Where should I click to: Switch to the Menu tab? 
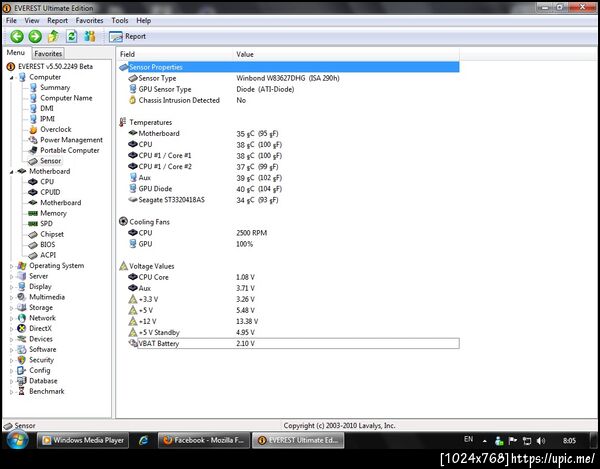click(x=16, y=53)
